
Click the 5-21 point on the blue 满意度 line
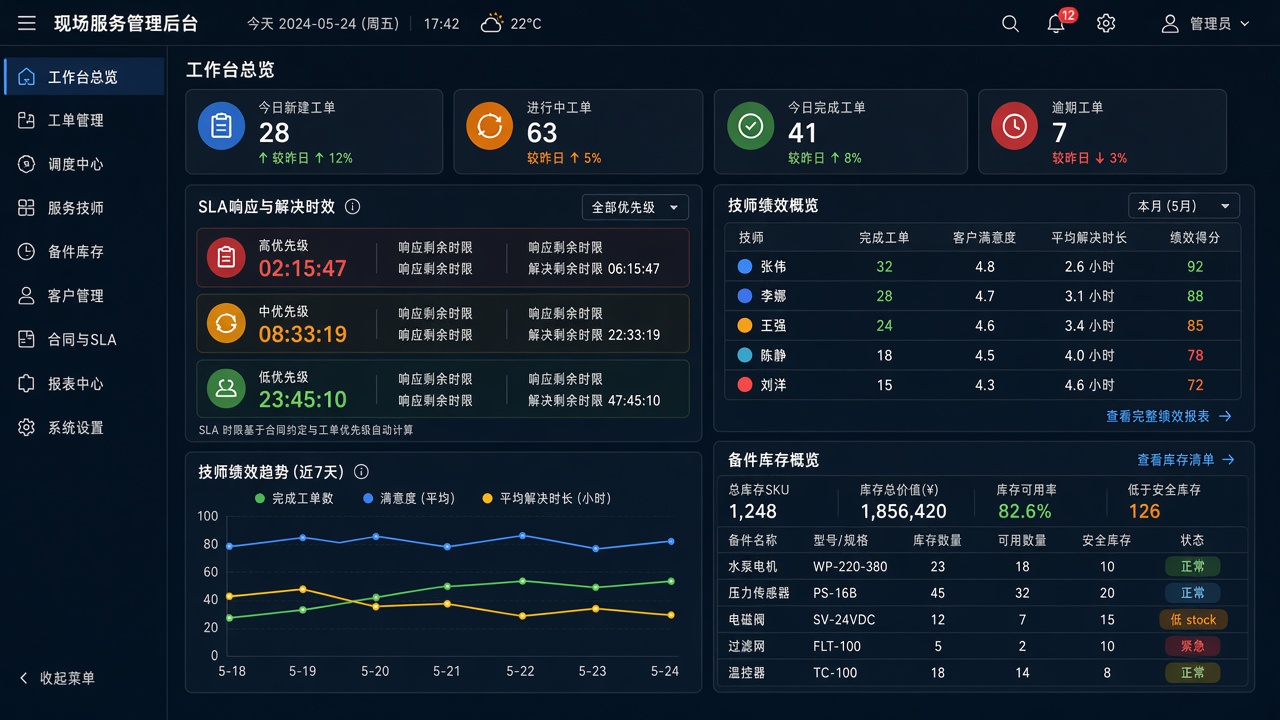click(447, 546)
